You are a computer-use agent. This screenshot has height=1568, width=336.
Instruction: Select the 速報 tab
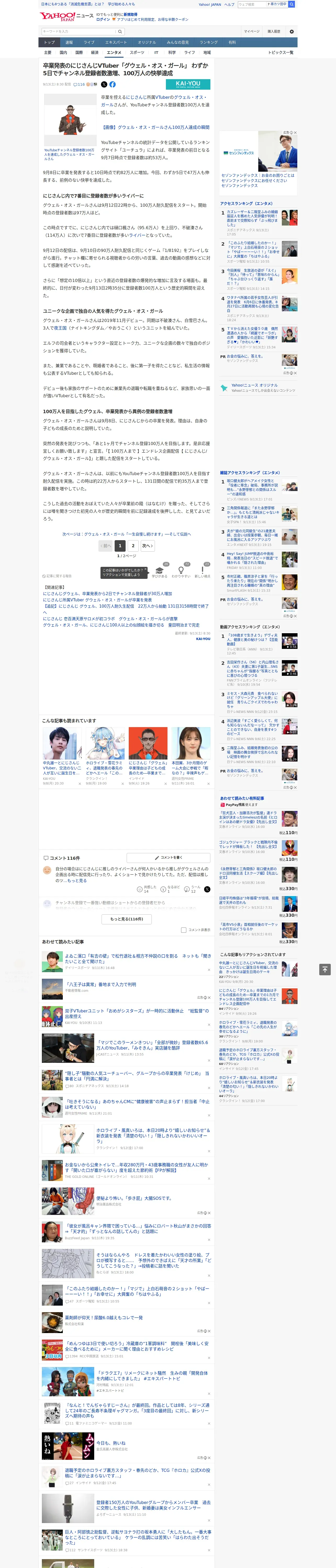[69, 43]
